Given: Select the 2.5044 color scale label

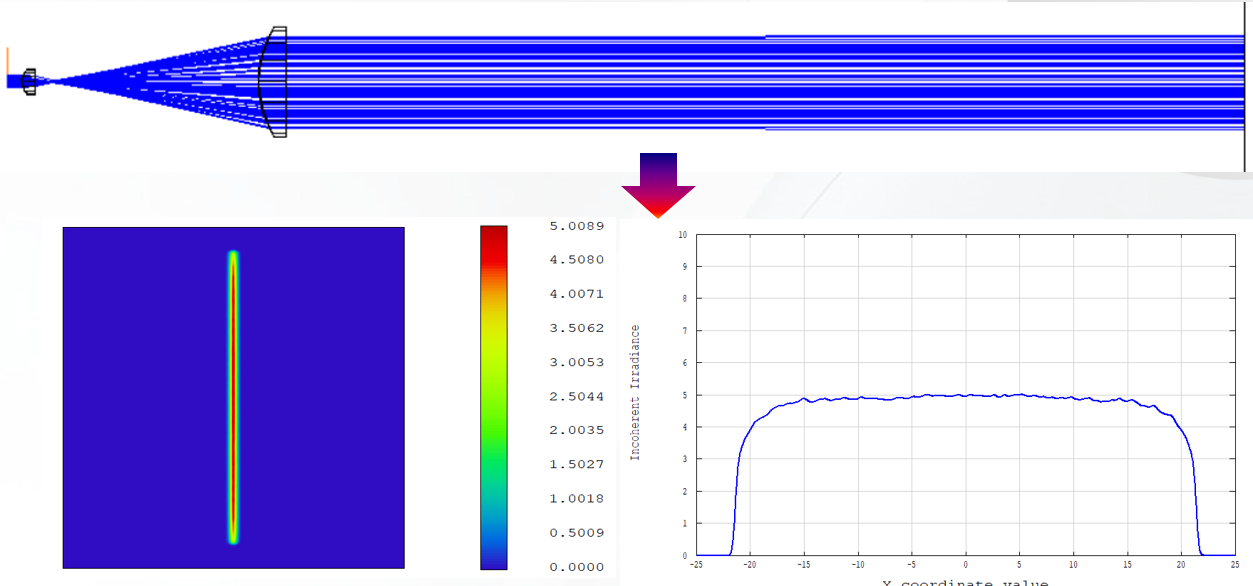Looking at the screenshot, I should click(576, 396).
